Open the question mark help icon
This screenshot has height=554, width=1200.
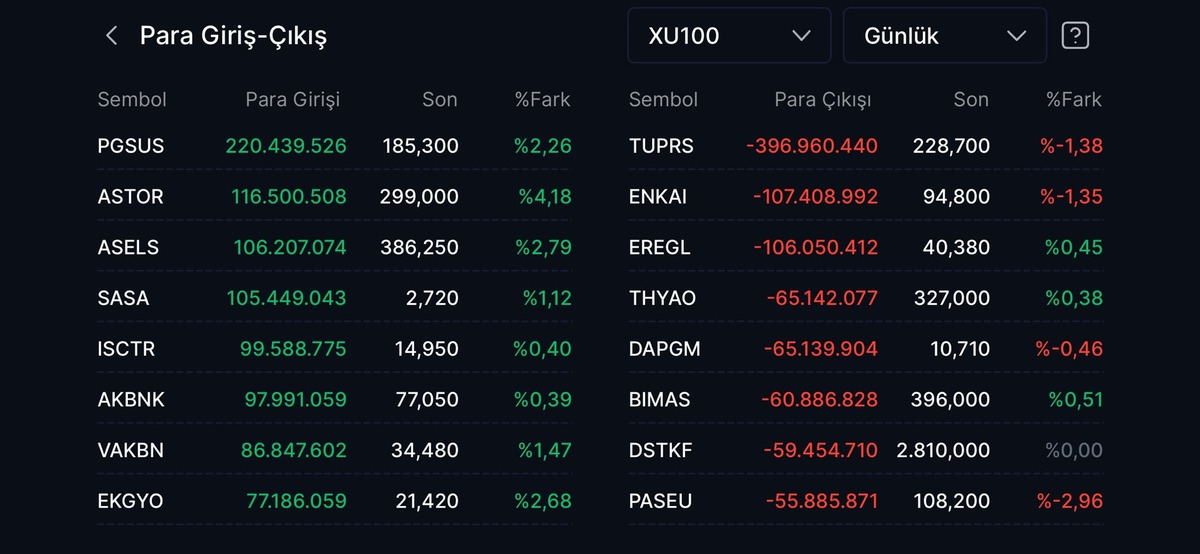click(x=1075, y=36)
